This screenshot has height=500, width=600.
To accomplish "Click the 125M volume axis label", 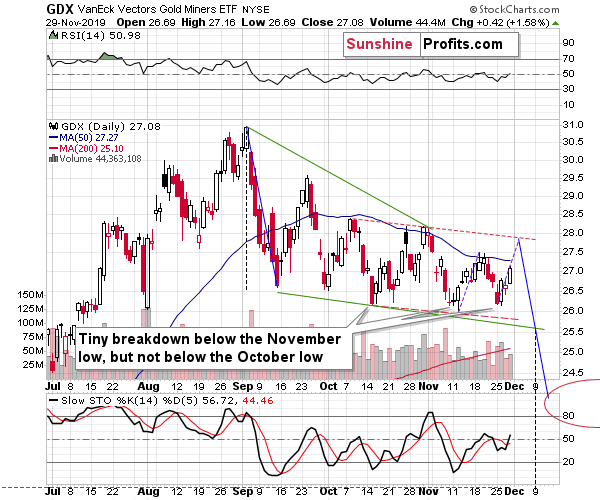I will click(x=31, y=309).
